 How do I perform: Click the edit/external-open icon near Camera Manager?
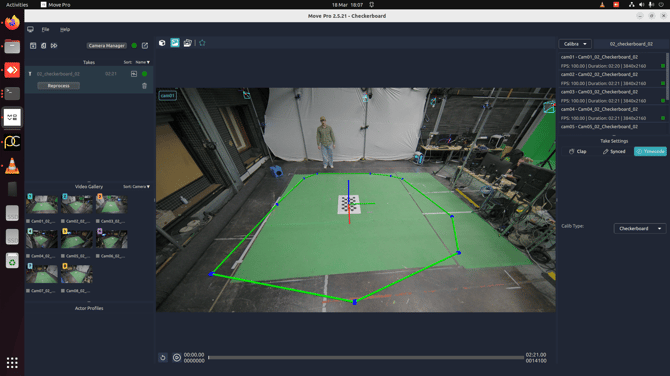[x=145, y=46]
